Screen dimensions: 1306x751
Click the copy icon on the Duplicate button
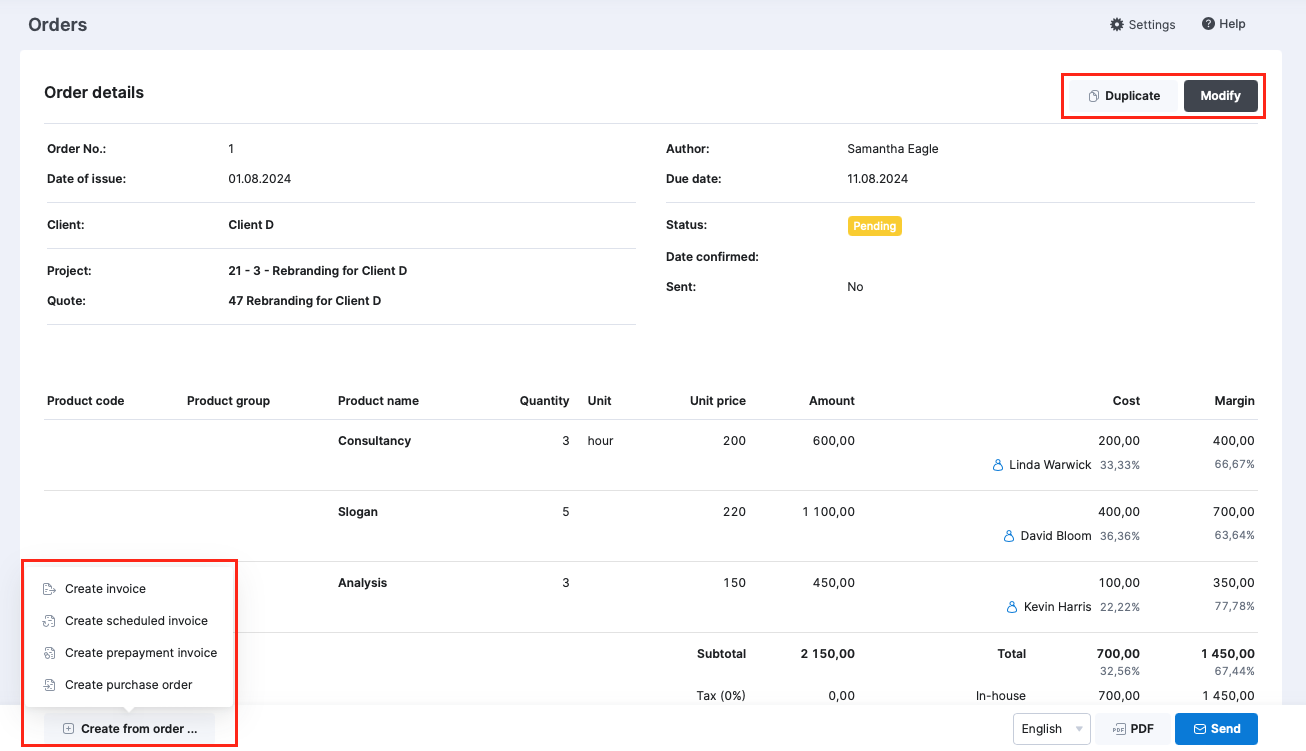click(1094, 96)
